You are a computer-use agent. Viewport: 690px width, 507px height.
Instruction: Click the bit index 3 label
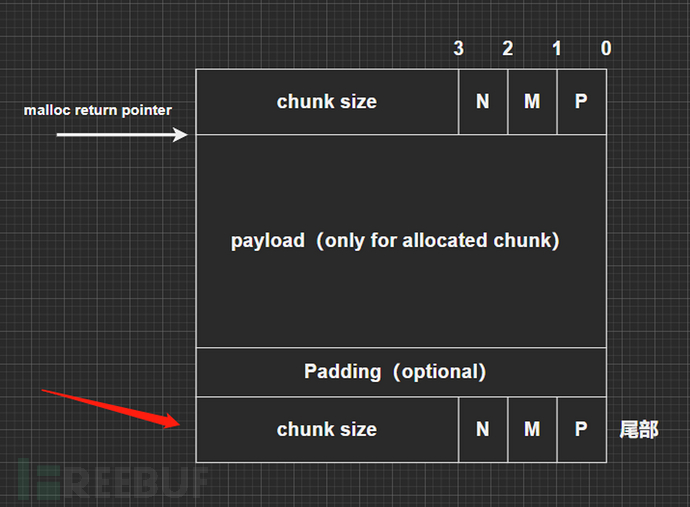point(458,48)
